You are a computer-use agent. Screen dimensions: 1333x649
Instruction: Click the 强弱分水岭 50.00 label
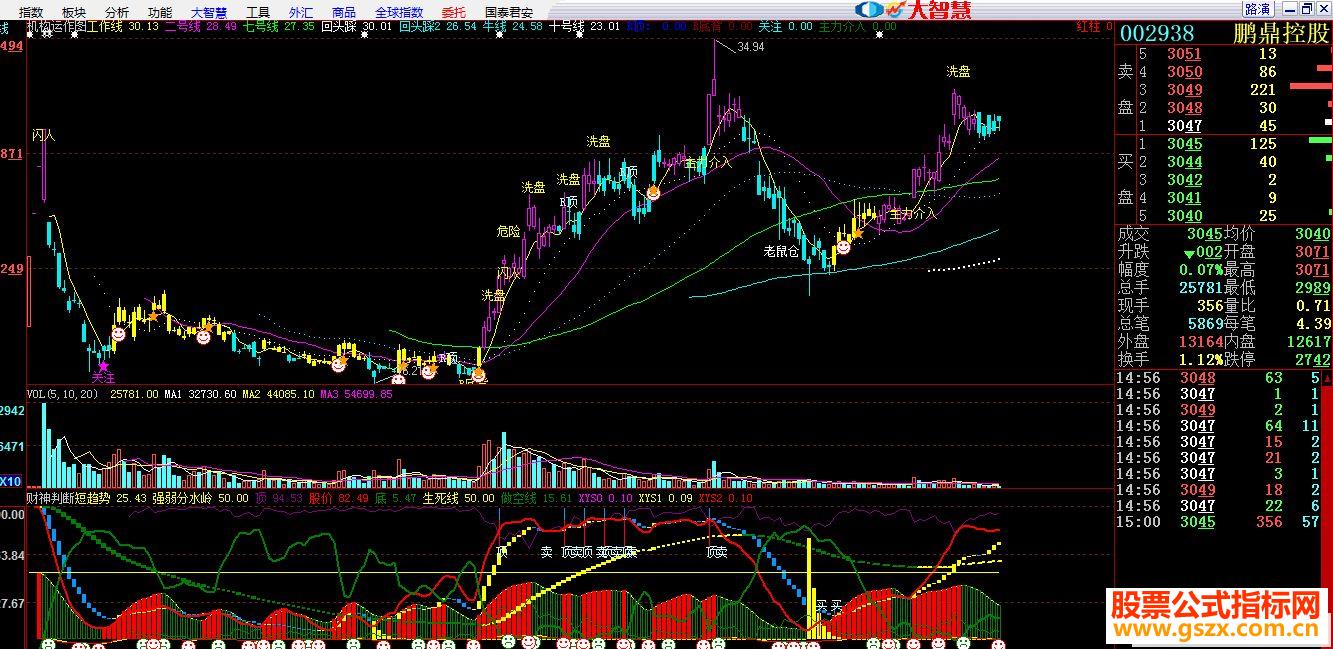coord(200,497)
